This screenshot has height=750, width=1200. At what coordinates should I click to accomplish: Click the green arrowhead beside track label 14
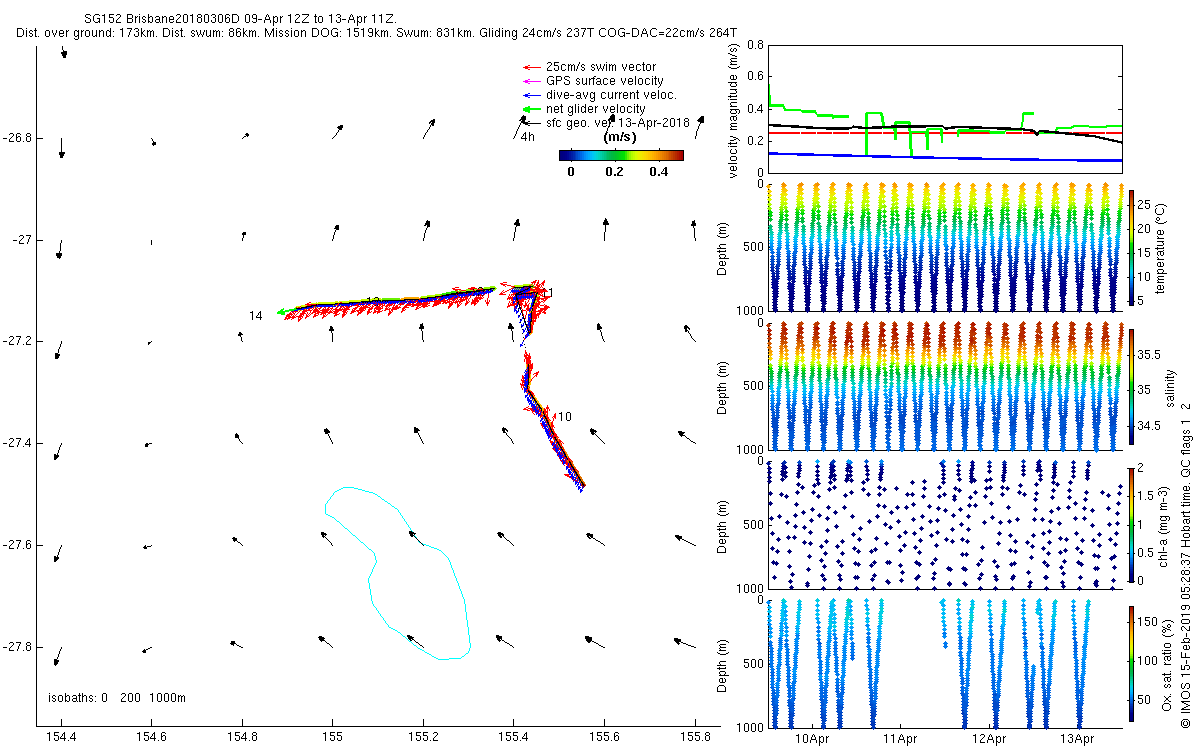(283, 312)
